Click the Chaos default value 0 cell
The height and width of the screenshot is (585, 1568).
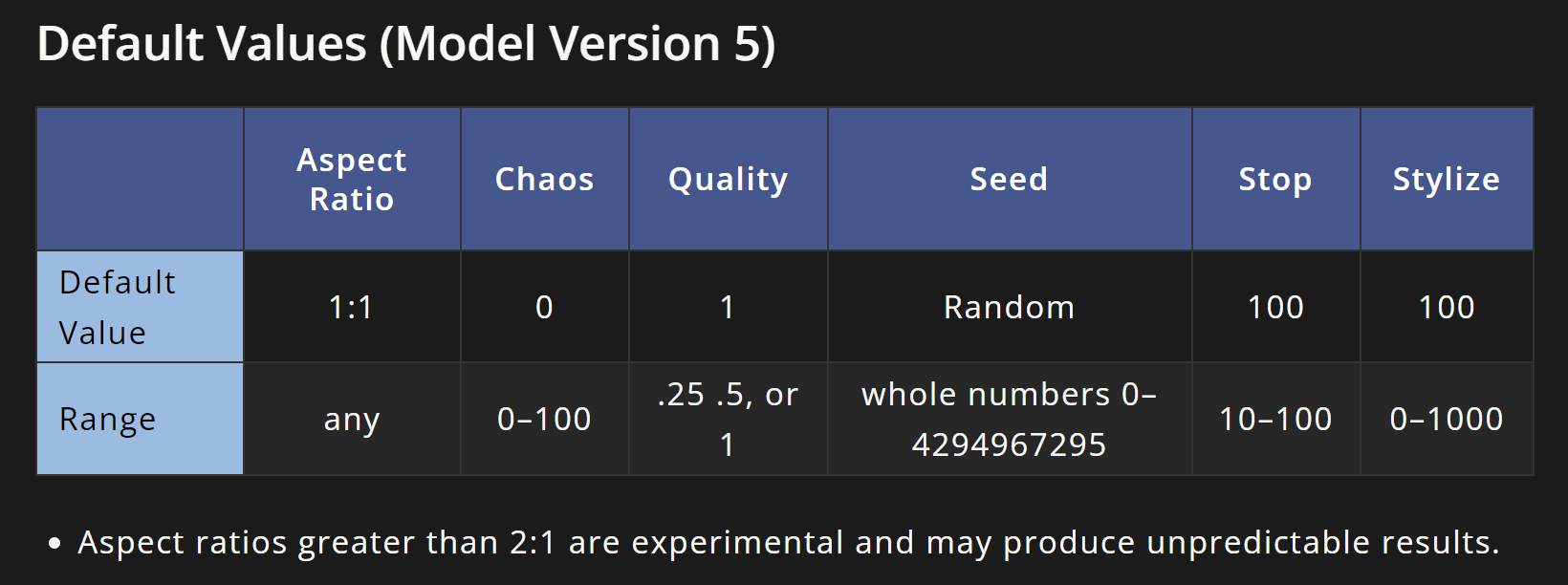(544, 307)
